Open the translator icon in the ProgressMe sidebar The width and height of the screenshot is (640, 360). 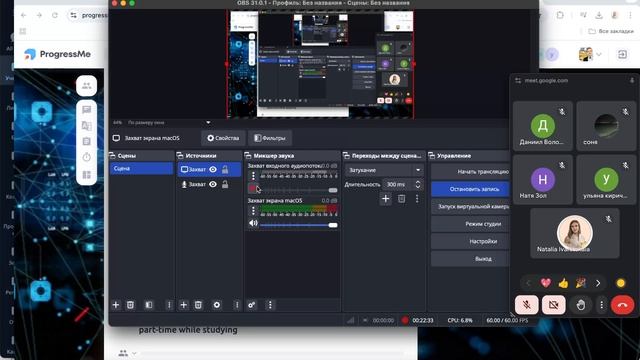[87, 126]
